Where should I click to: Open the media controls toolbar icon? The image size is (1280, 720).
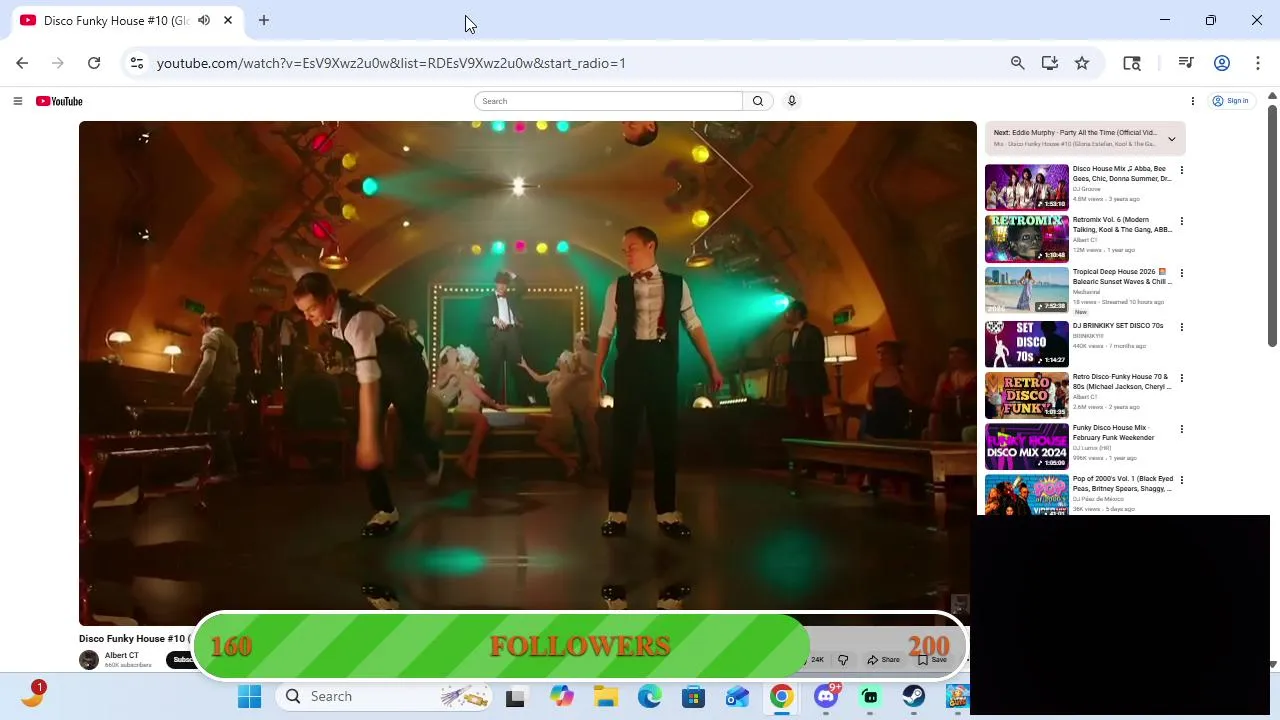(1186, 63)
